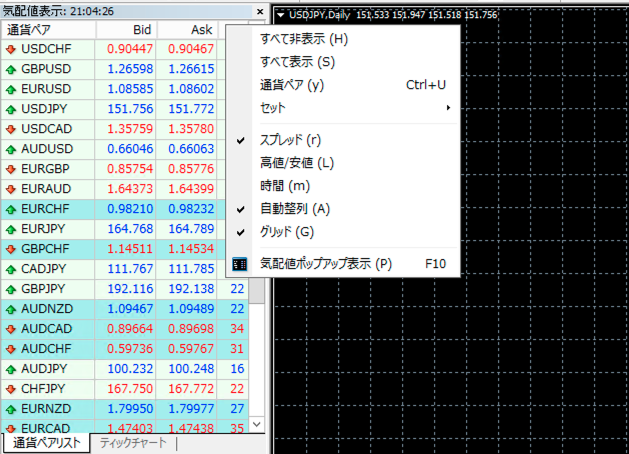The image size is (629, 454).
Task: Click the down arrow icon beside USDCAD
Action: tap(11, 129)
